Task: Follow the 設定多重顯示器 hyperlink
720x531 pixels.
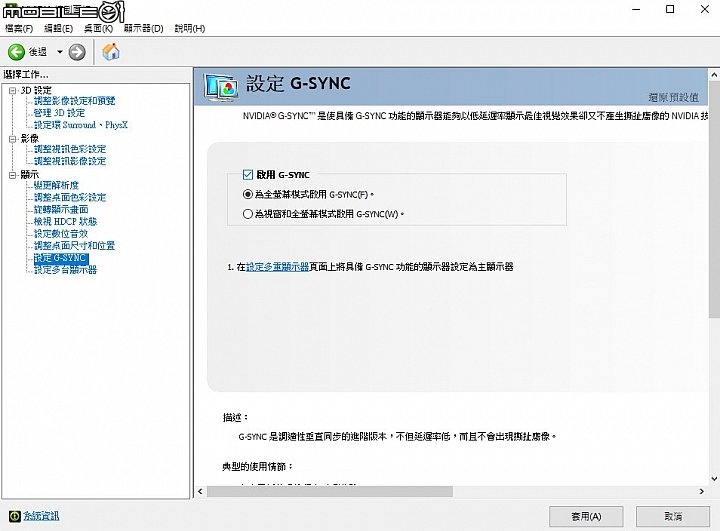Action: coord(277,267)
